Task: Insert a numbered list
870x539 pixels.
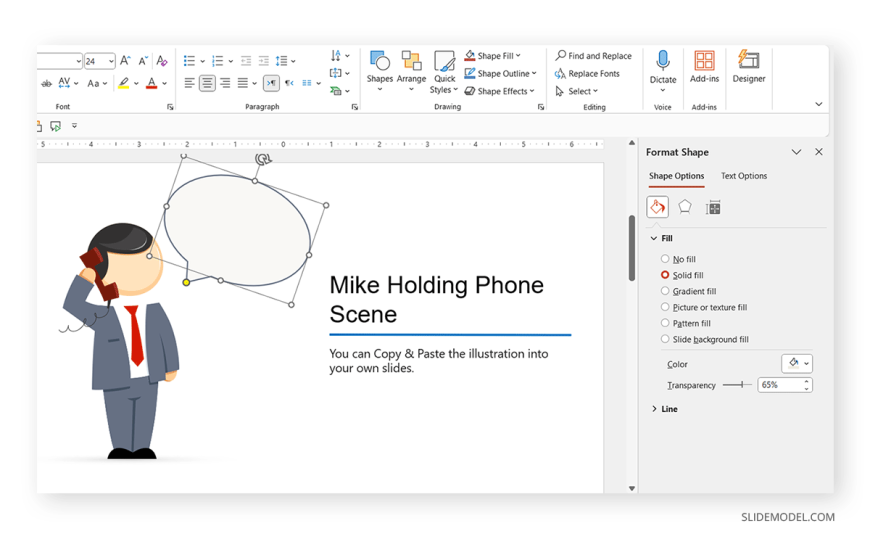Action: [x=218, y=61]
